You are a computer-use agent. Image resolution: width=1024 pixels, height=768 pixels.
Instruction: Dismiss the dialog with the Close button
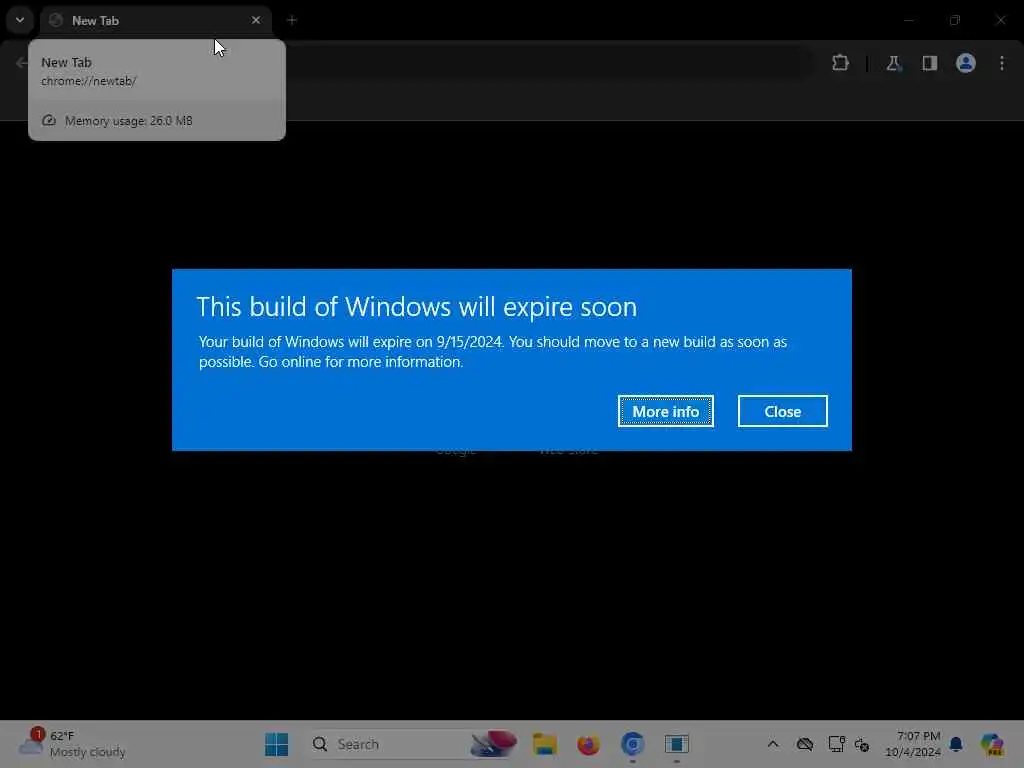pos(782,411)
